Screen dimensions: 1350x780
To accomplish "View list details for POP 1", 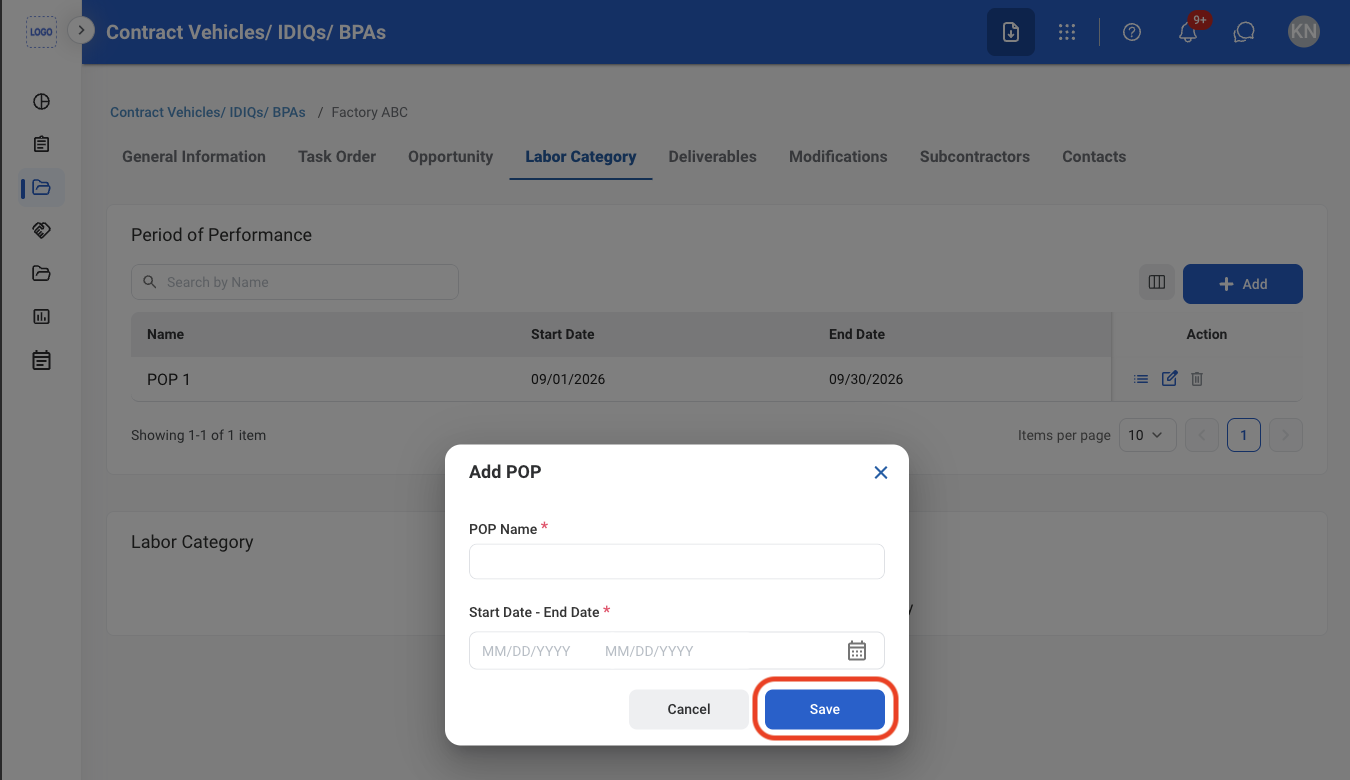I will pos(1141,379).
